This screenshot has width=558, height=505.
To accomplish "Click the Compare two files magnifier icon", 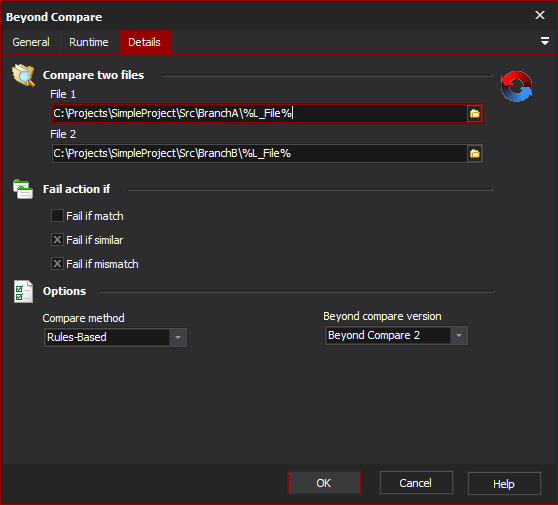I will click(x=23, y=75).
